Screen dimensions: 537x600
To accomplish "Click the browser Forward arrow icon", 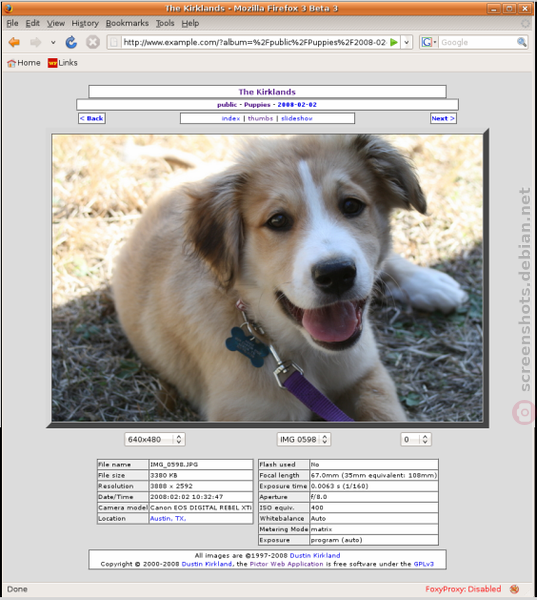I will click(36, 42).
